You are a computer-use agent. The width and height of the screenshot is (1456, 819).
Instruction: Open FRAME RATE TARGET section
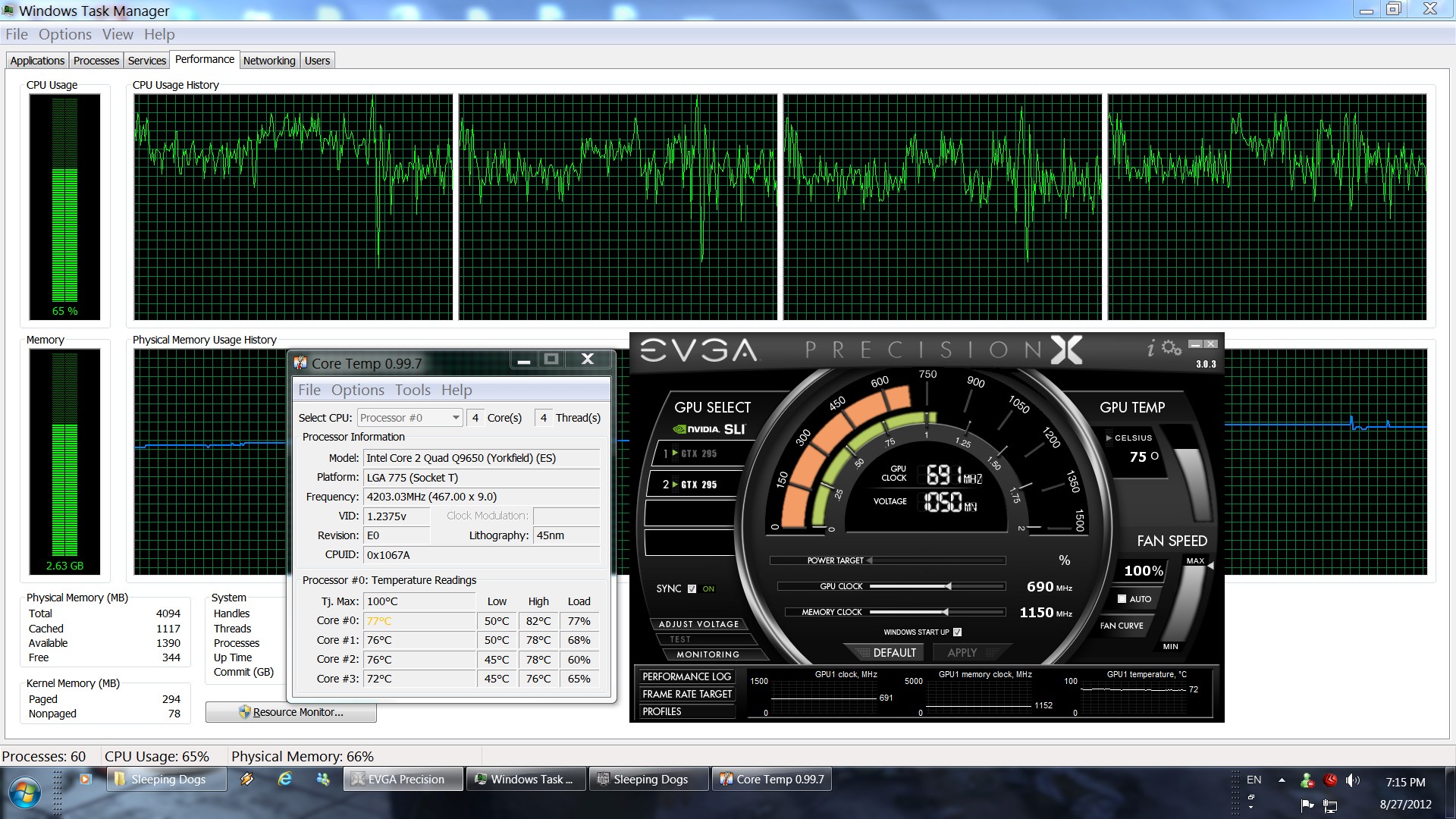tap(686, 694)
